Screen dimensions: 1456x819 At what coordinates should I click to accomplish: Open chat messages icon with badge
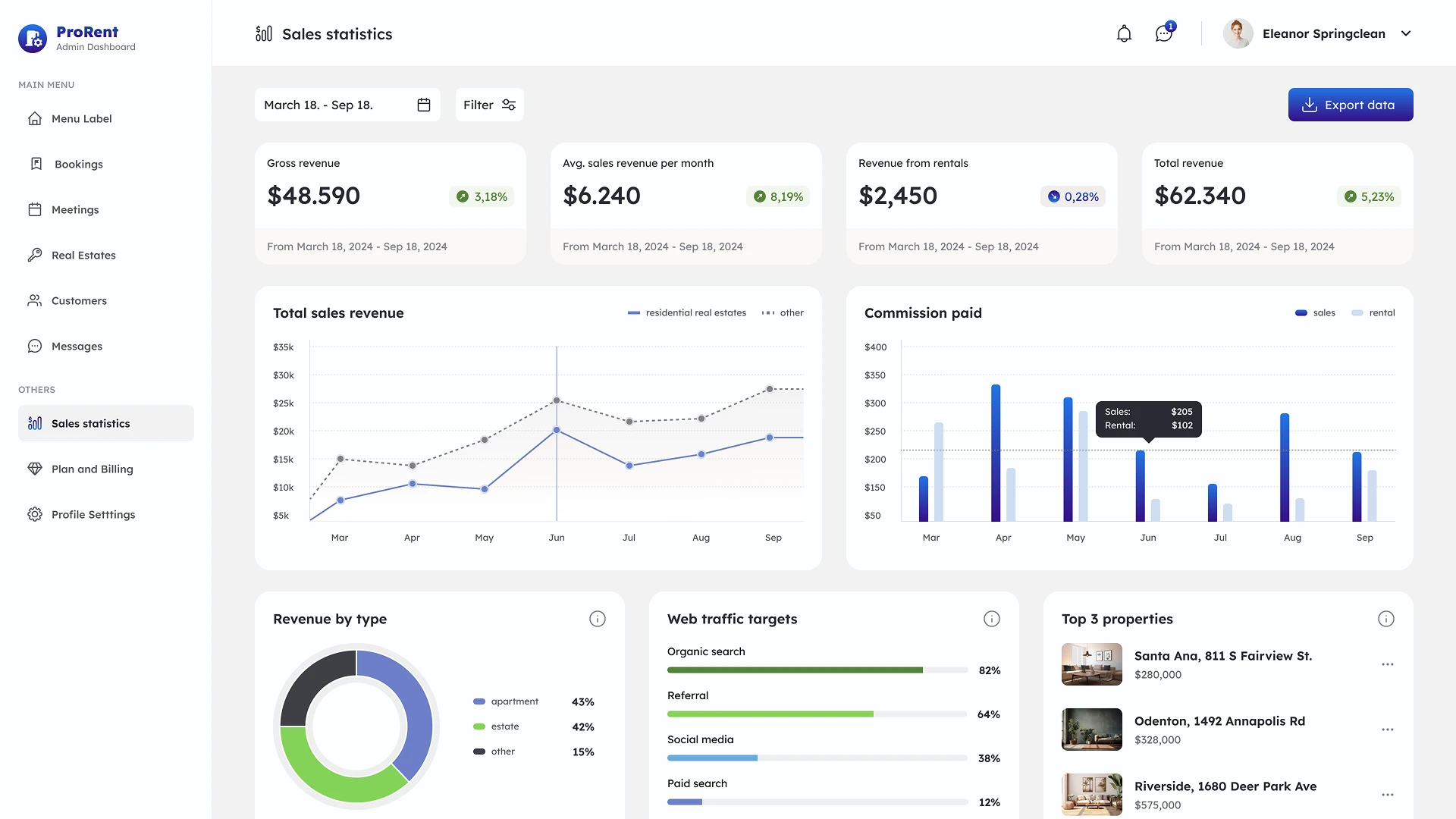[x=1163, y=33]
